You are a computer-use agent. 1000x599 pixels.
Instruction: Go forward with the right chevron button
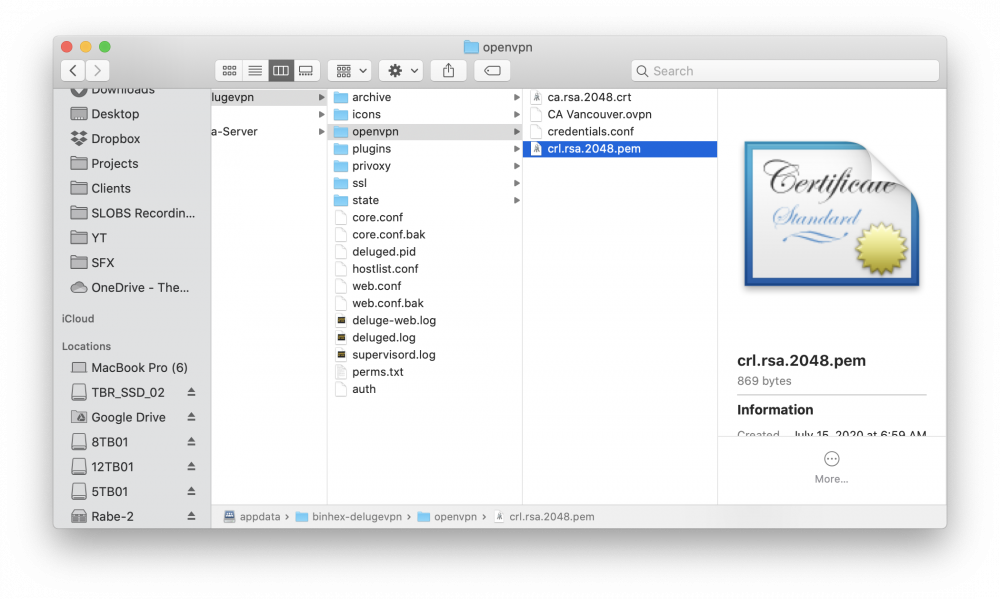coord(97,70)
